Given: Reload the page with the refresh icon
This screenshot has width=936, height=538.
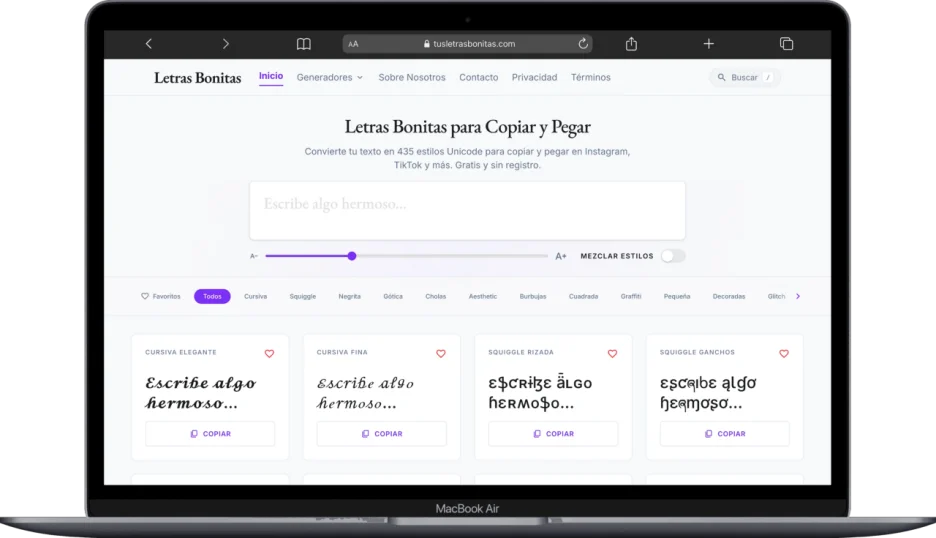Looking at the screenshot, I should click(x=583, y=44).
